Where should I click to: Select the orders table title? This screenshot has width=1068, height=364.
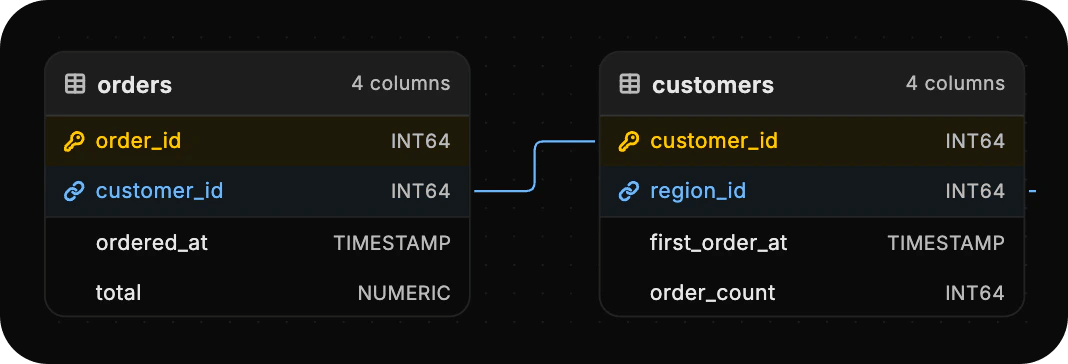point(134,85)
